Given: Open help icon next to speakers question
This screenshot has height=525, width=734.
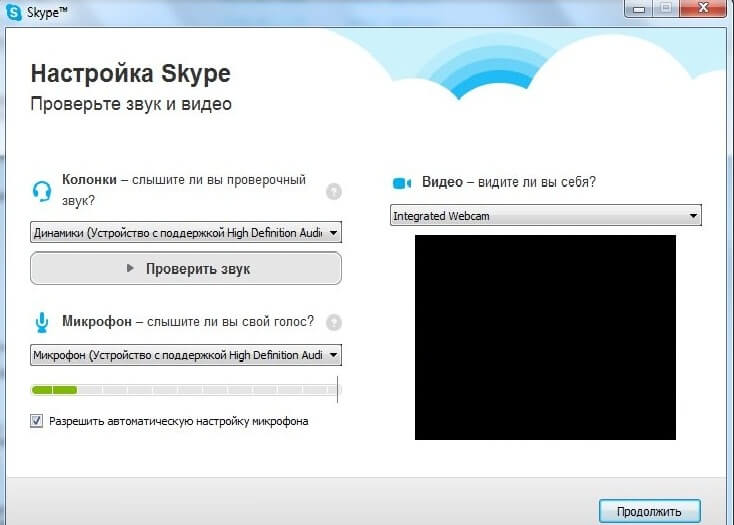Looking at the screenshot, I should point(334,191).
